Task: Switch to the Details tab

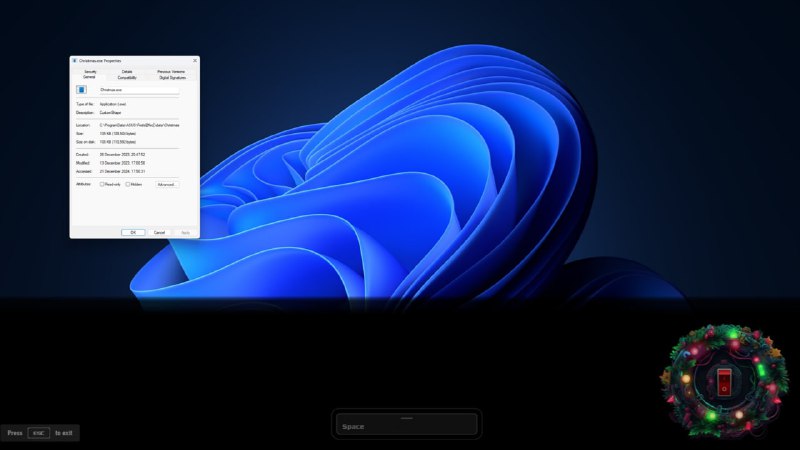Action: [127, 72]
